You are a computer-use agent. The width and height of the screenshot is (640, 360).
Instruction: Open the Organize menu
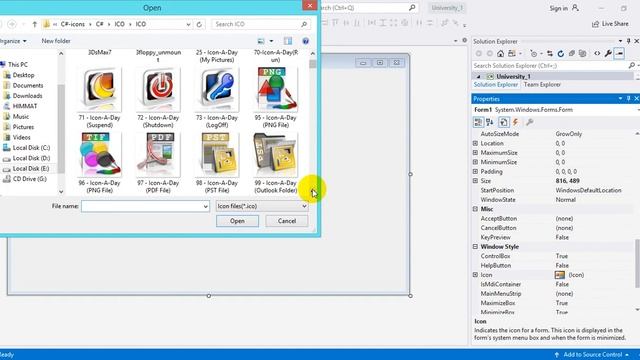(x=13, y=41)
